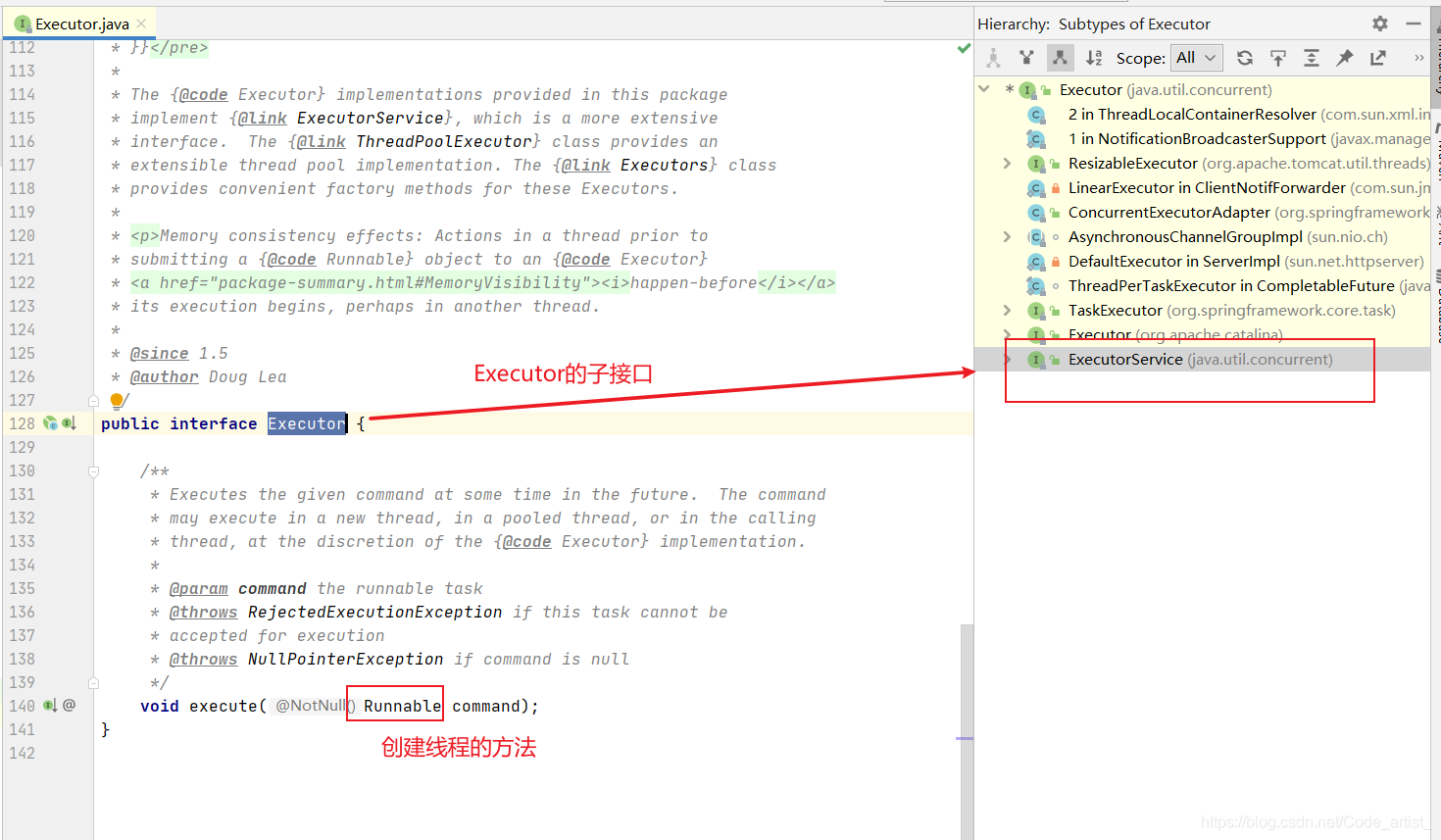
Task: Click Runnable parameter type in execute method
Action: point(403,706)
